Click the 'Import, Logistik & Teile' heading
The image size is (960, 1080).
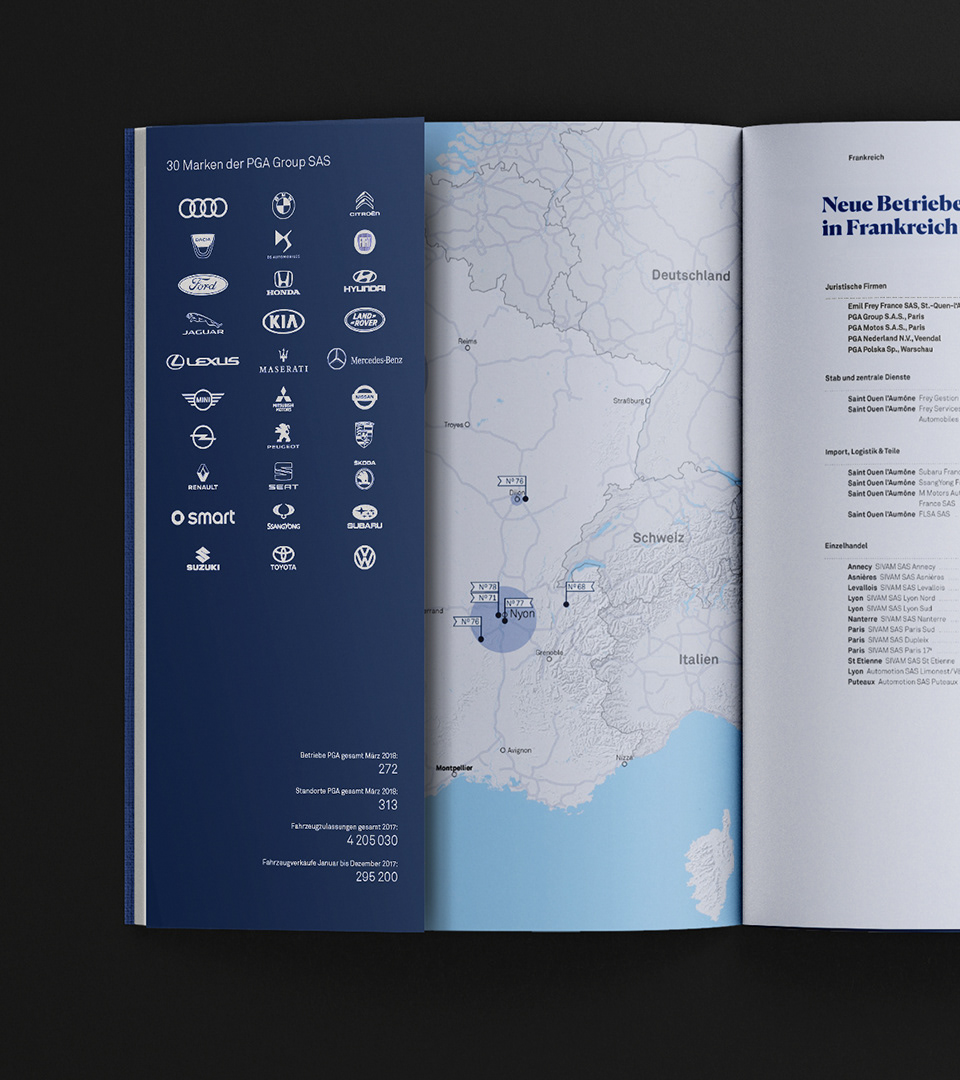click(862, 452)
